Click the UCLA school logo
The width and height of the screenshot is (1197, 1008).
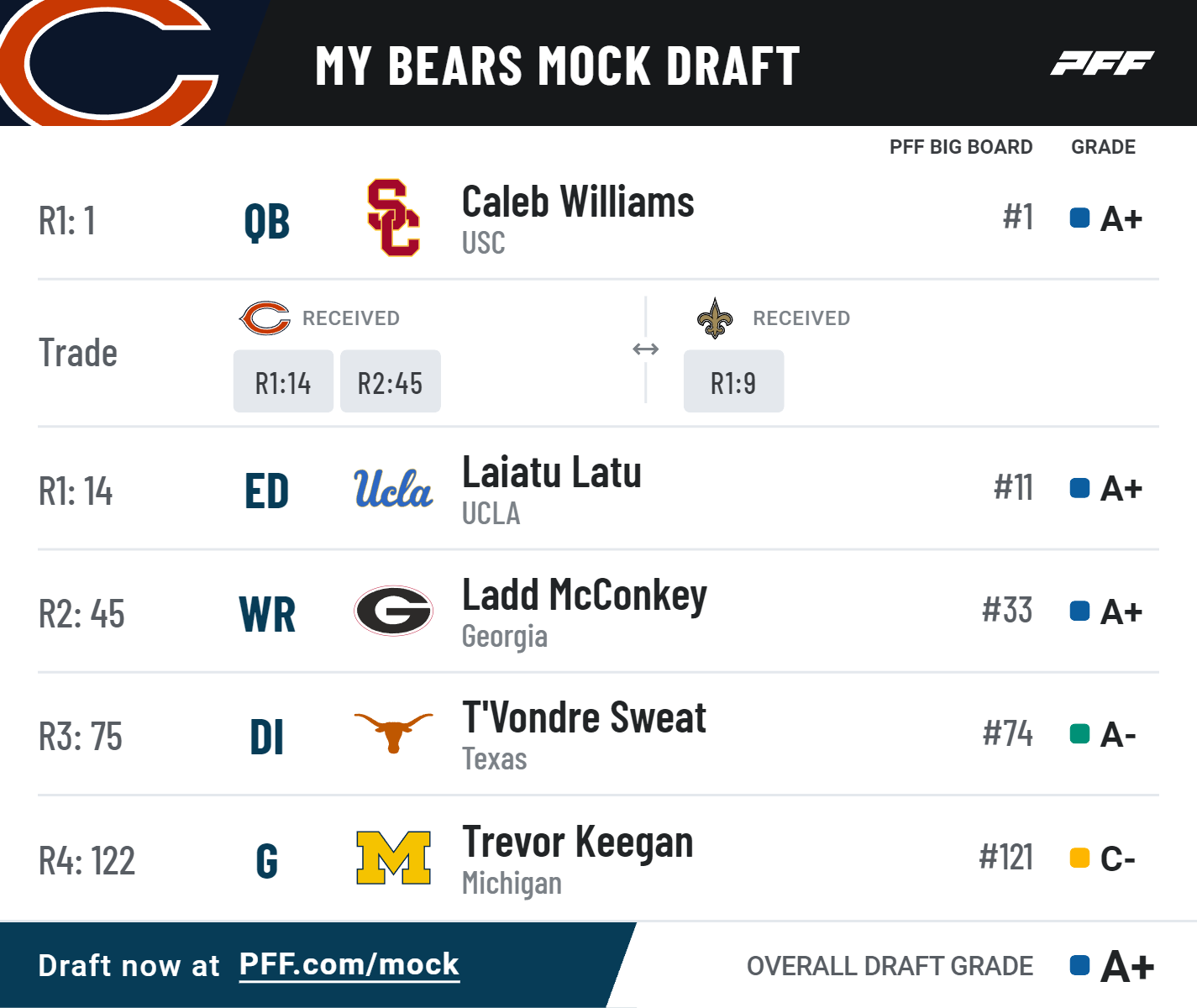[x=393, y=489]
